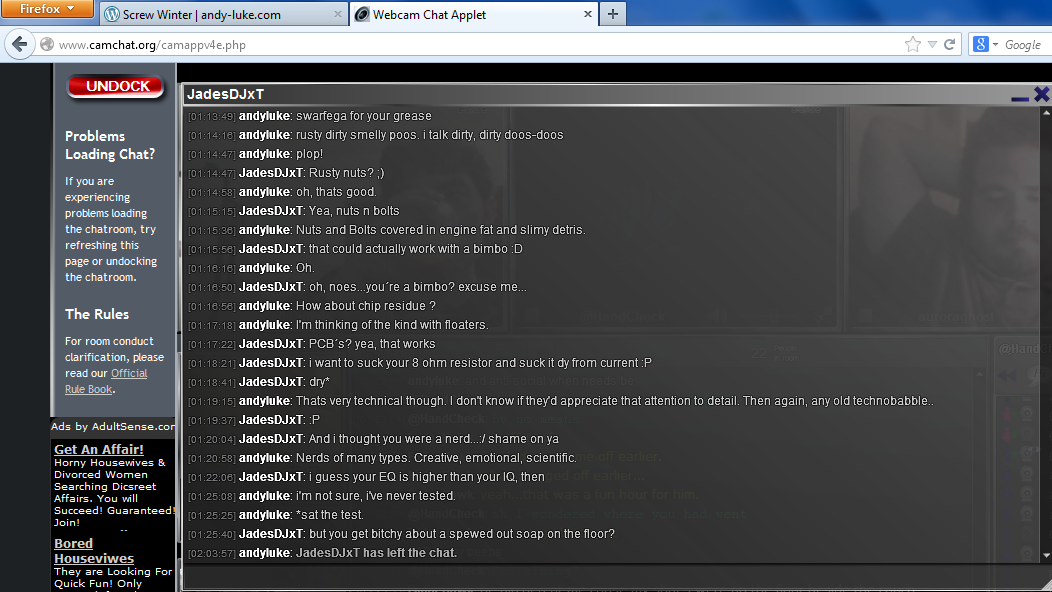Expand the URL bar history dropdown arrow

tap(933, 45)
